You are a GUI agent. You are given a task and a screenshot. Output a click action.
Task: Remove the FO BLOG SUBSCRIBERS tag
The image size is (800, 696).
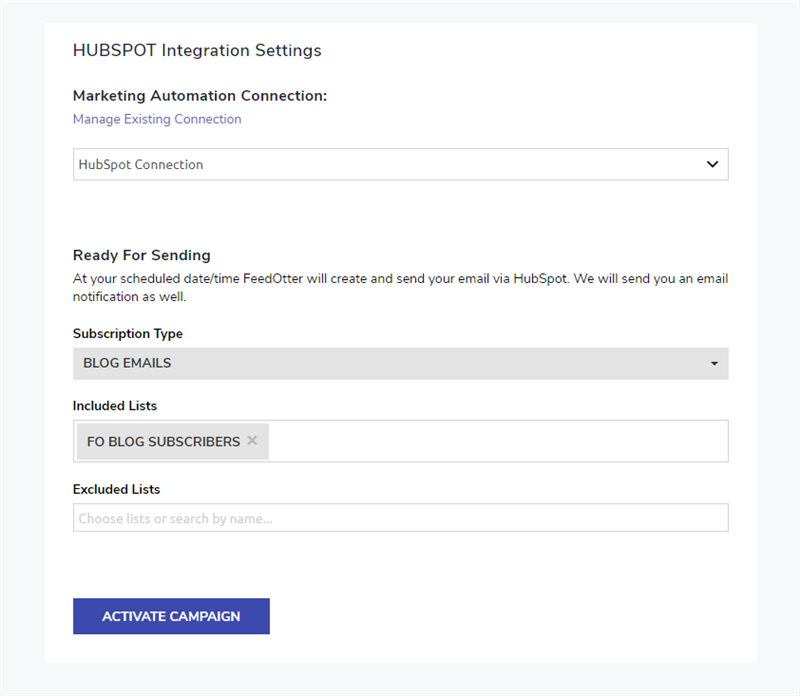coord(252,440)
